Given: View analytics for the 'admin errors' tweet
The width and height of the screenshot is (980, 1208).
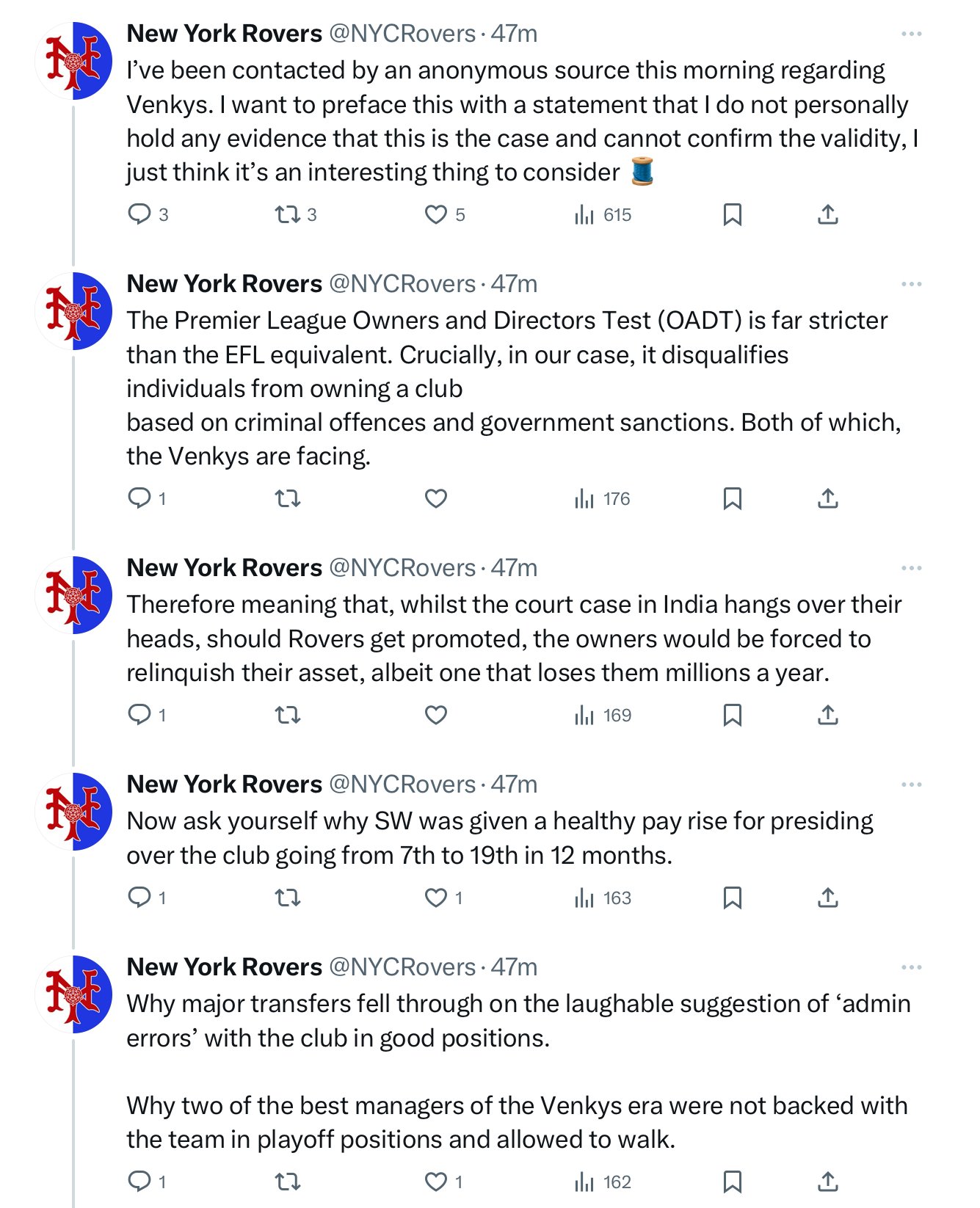Looking at the screenshot, I should tap(602, 1182).
